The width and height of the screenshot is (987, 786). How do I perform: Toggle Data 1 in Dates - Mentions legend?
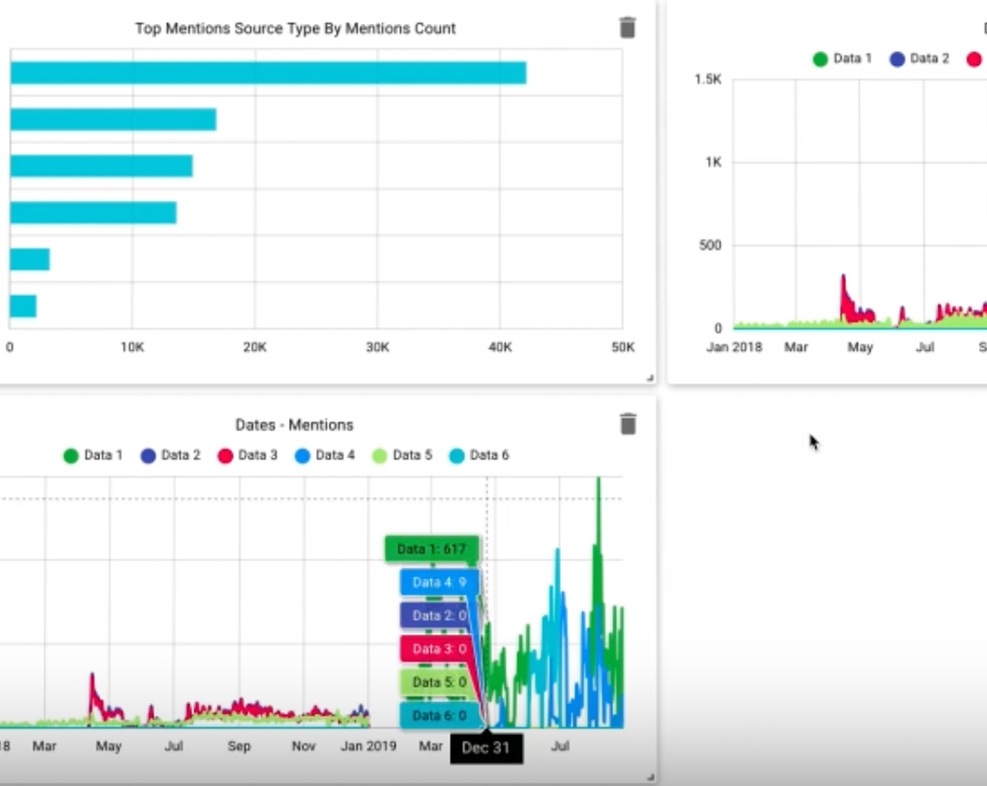(92, 455)
